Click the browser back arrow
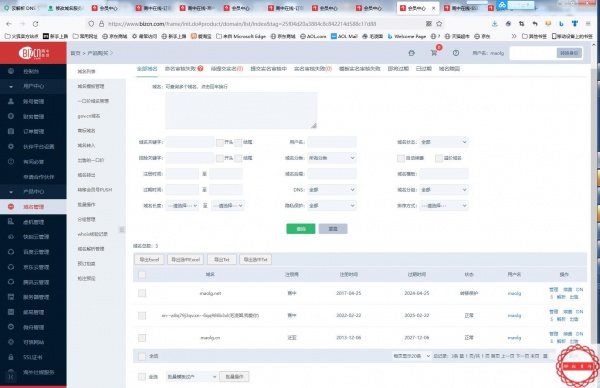This screenshot has height=388, width=600. (x=9, y=24)
